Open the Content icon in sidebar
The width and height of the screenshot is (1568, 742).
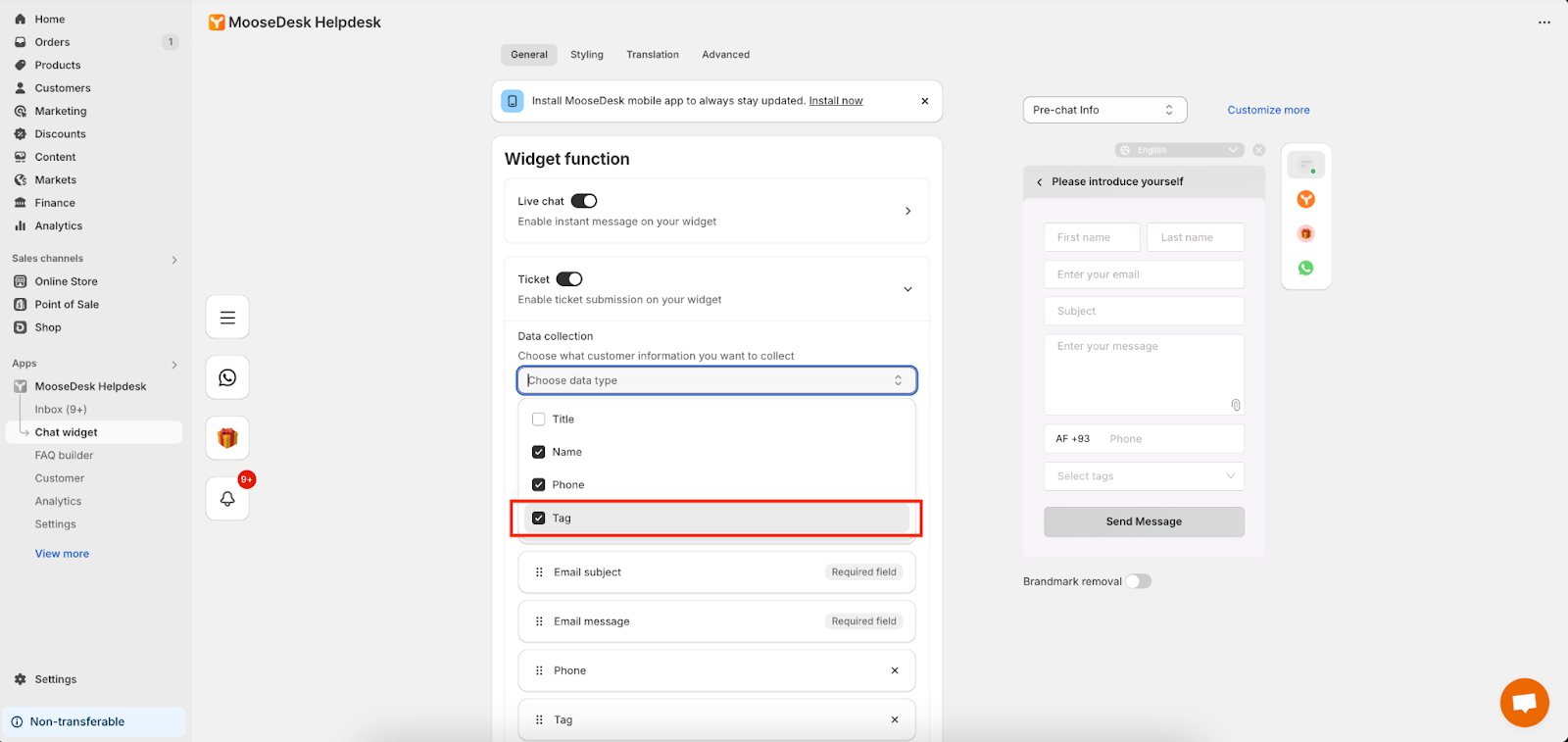[21, 157]
